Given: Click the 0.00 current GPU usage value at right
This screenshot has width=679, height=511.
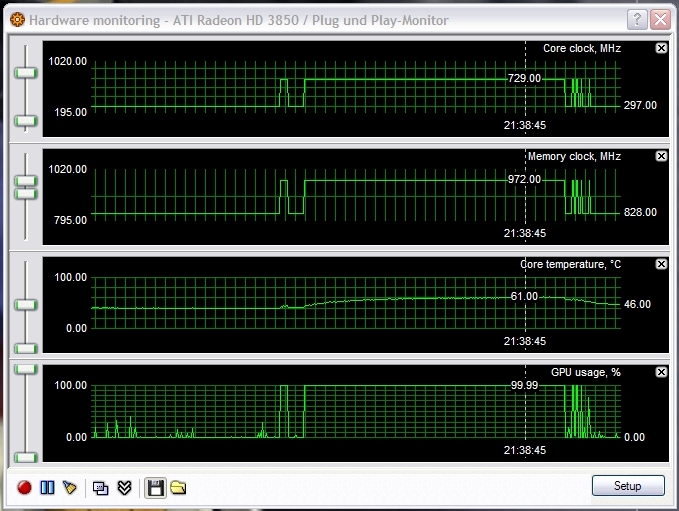Looking at the screenshot, I should point(634,437).
